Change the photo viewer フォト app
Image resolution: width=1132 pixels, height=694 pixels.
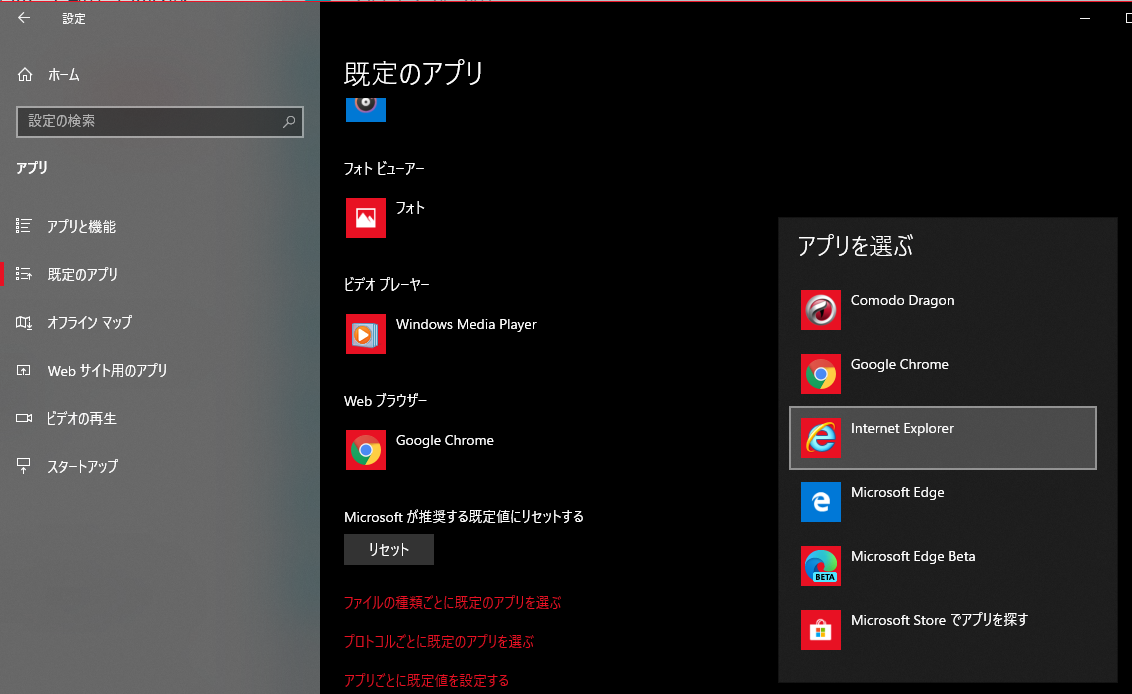[410, 208]
